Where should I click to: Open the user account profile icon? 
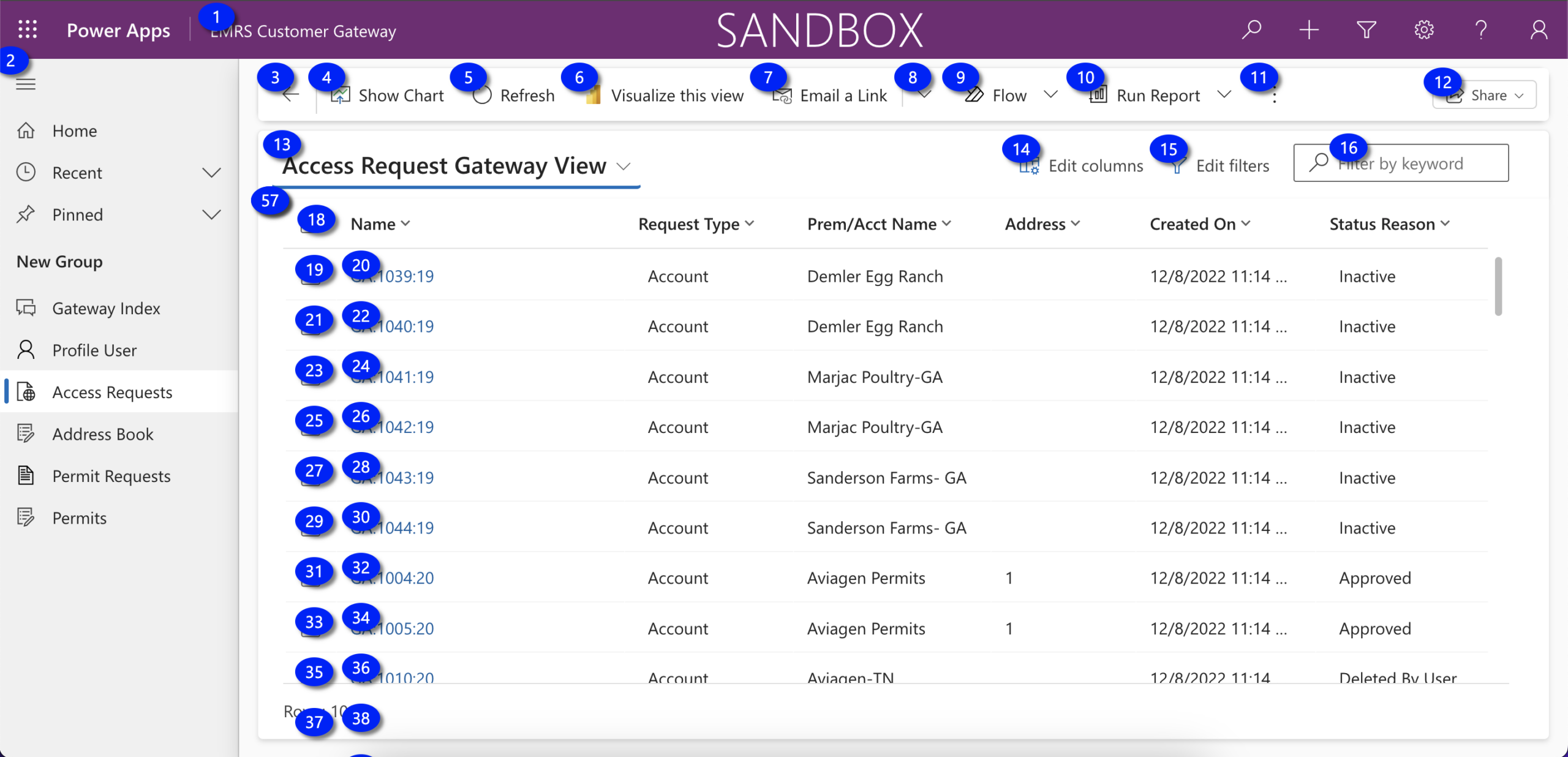tap(1539, 29)
